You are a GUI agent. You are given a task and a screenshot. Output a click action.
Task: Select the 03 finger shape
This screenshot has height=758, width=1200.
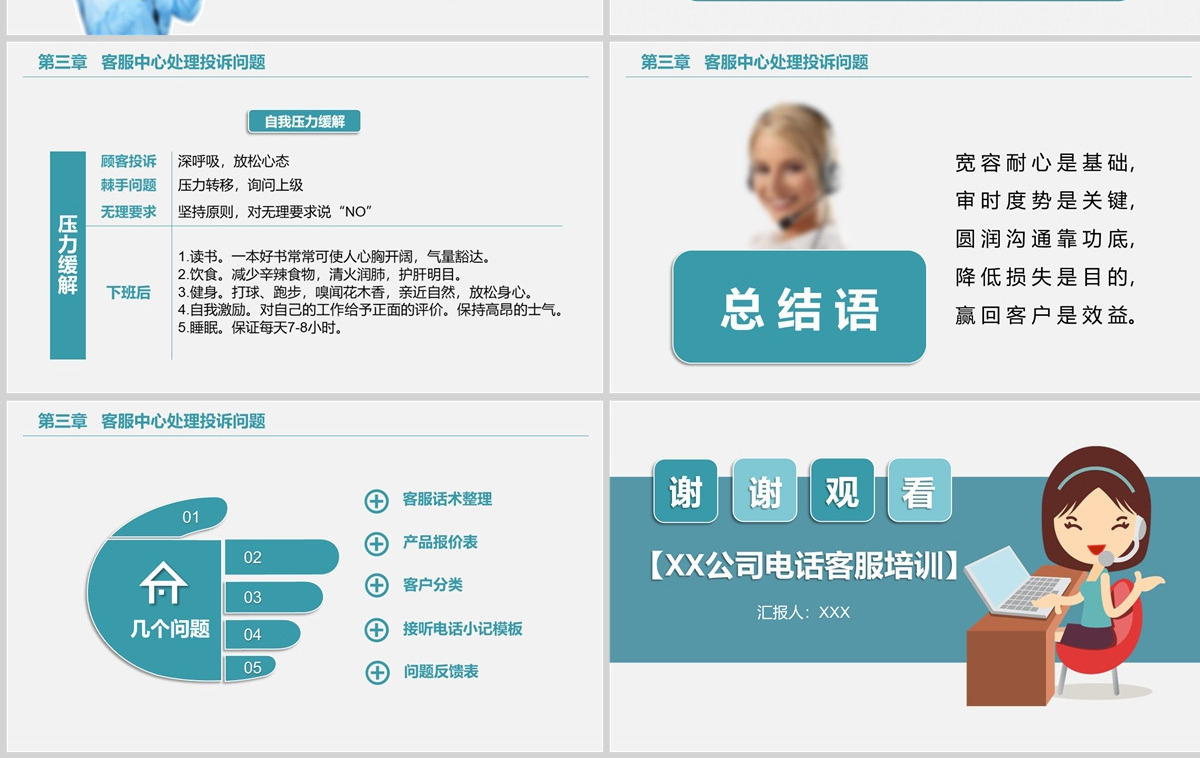273,597
